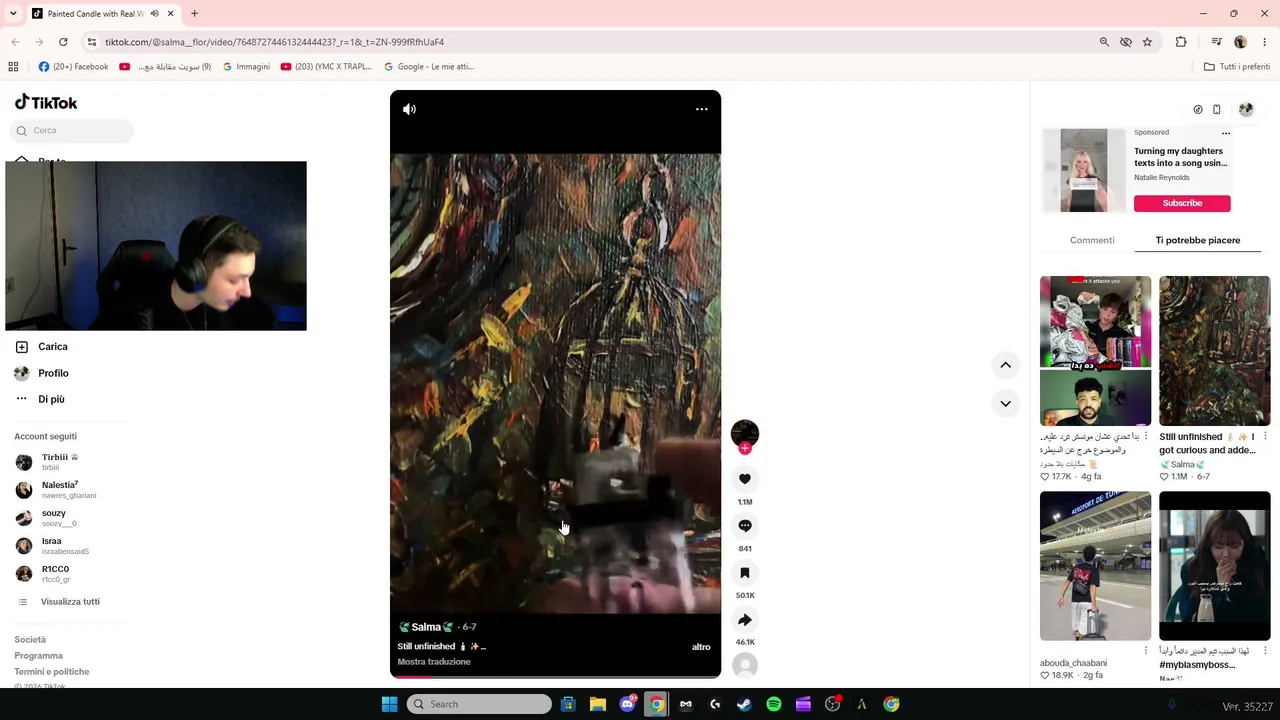Open the Natalie Reynolds ad thumbnail
This screenshot has height=720, width=1280.
click(1084, 170)
